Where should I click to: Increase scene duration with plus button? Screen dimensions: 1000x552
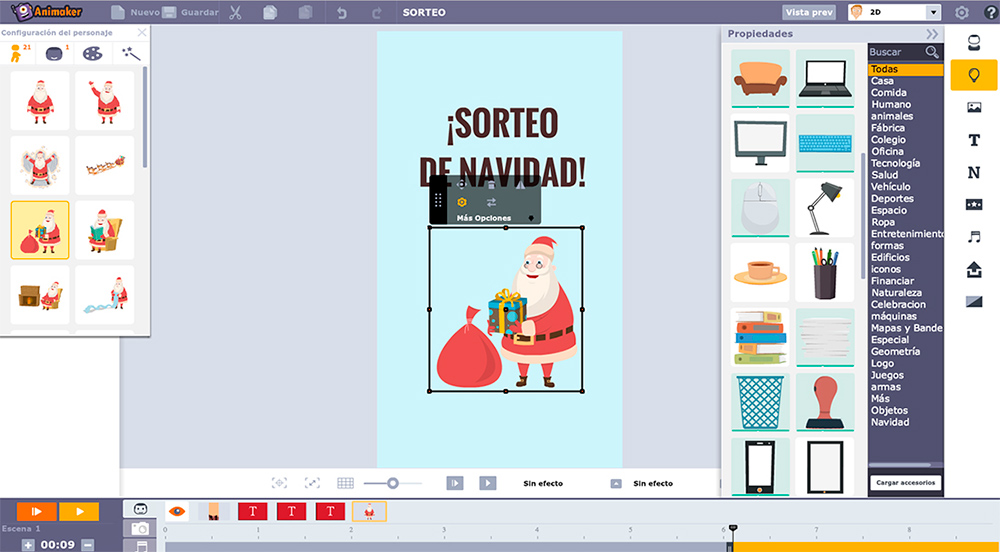[x=28, y=545]
